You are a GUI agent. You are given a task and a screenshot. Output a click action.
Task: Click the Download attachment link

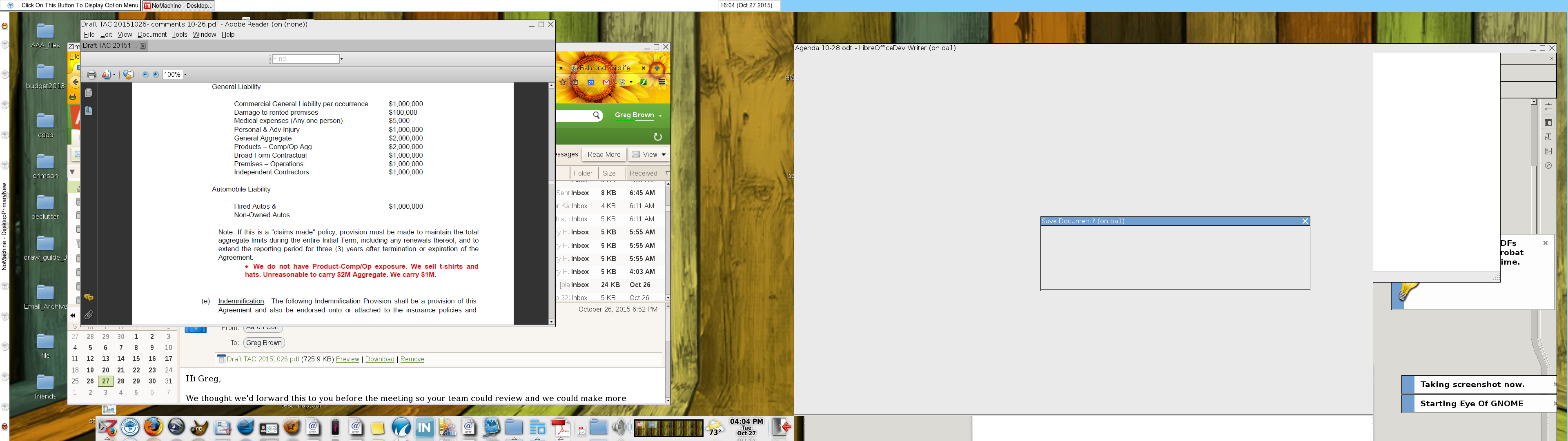coord(380,359)
